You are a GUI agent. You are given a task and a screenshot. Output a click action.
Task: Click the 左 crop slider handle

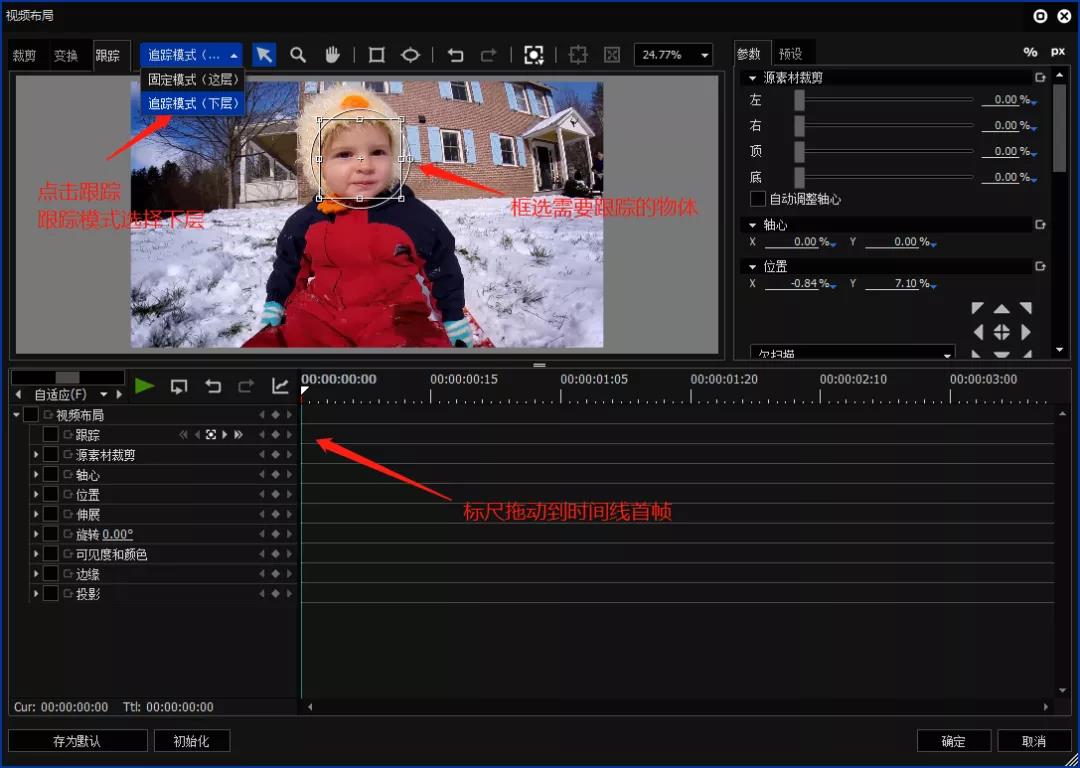coord(799,100)
